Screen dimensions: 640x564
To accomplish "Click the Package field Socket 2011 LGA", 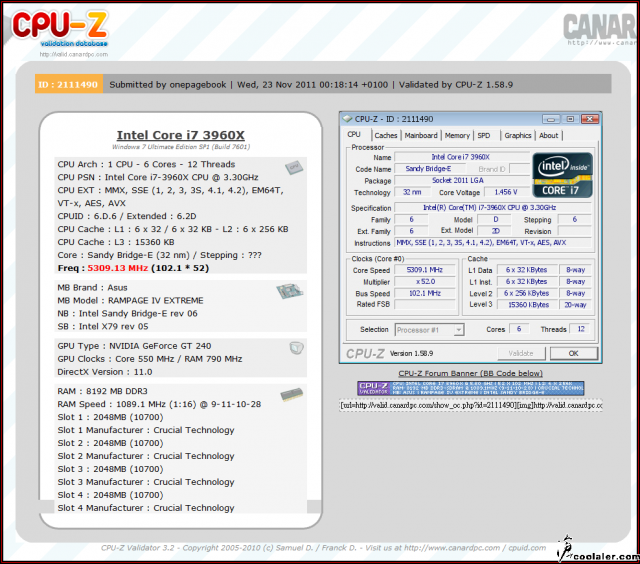I will [x=462, y=180].
